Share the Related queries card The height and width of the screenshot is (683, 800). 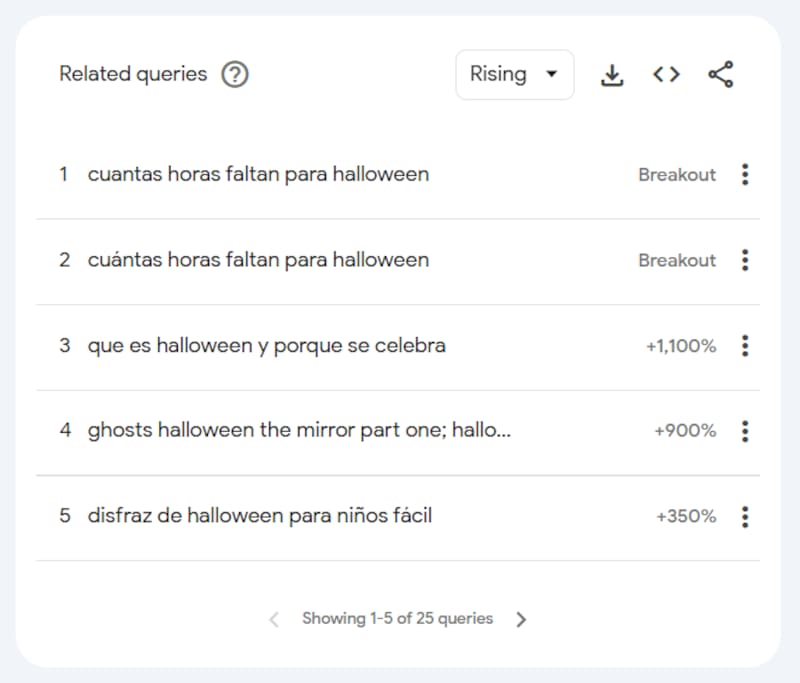(x=721, y=74)
